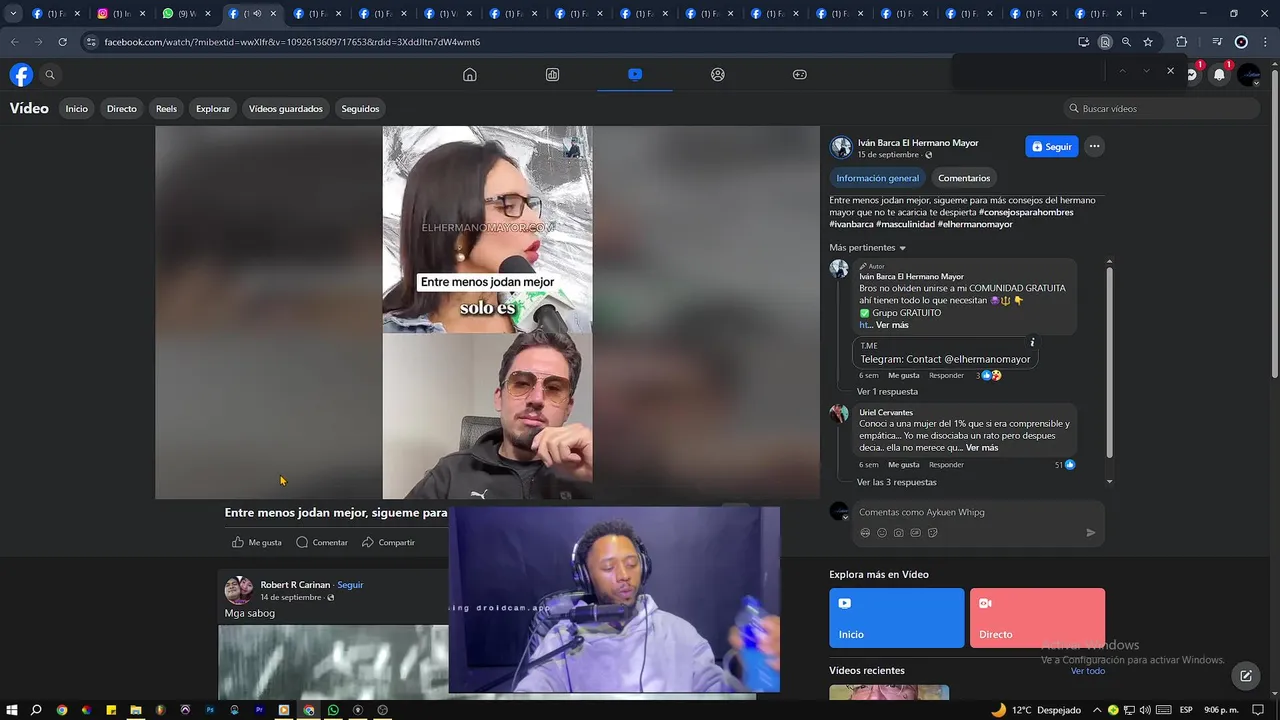Open Facebook search magnifier beside the logo
The width and height of the screenshot is (1280, 720).
click(50, 75)
